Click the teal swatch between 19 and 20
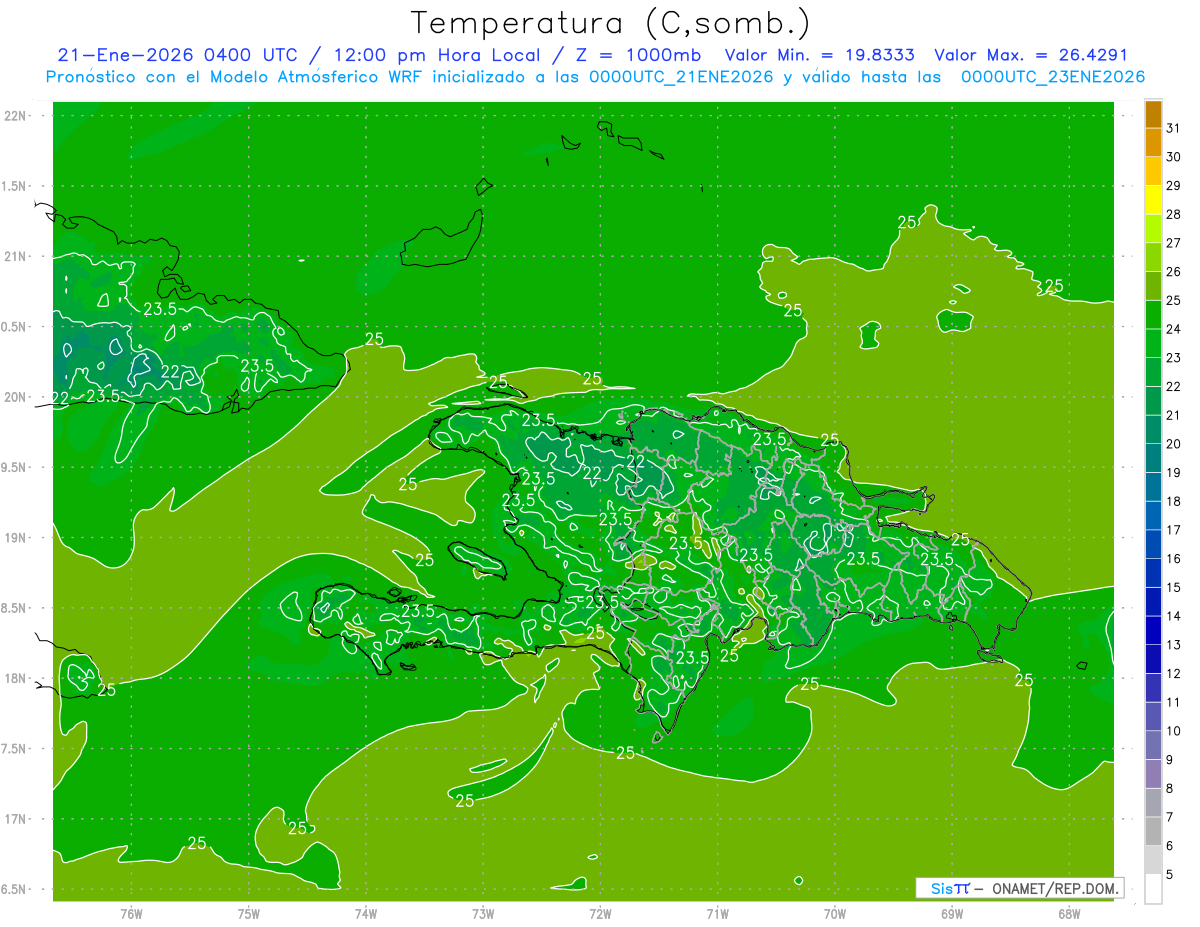 [1153, 458]
